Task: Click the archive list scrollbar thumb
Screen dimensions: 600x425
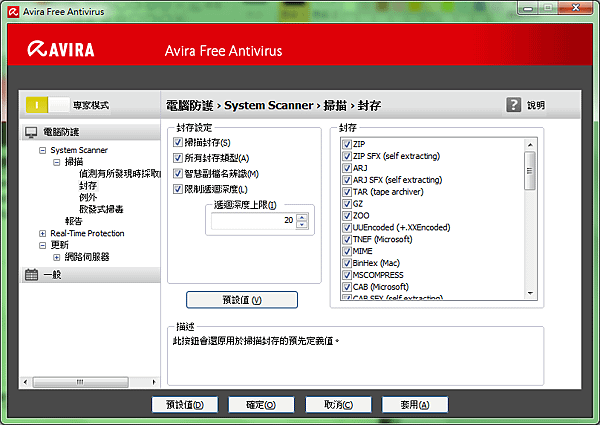Action: pos(530,171)
